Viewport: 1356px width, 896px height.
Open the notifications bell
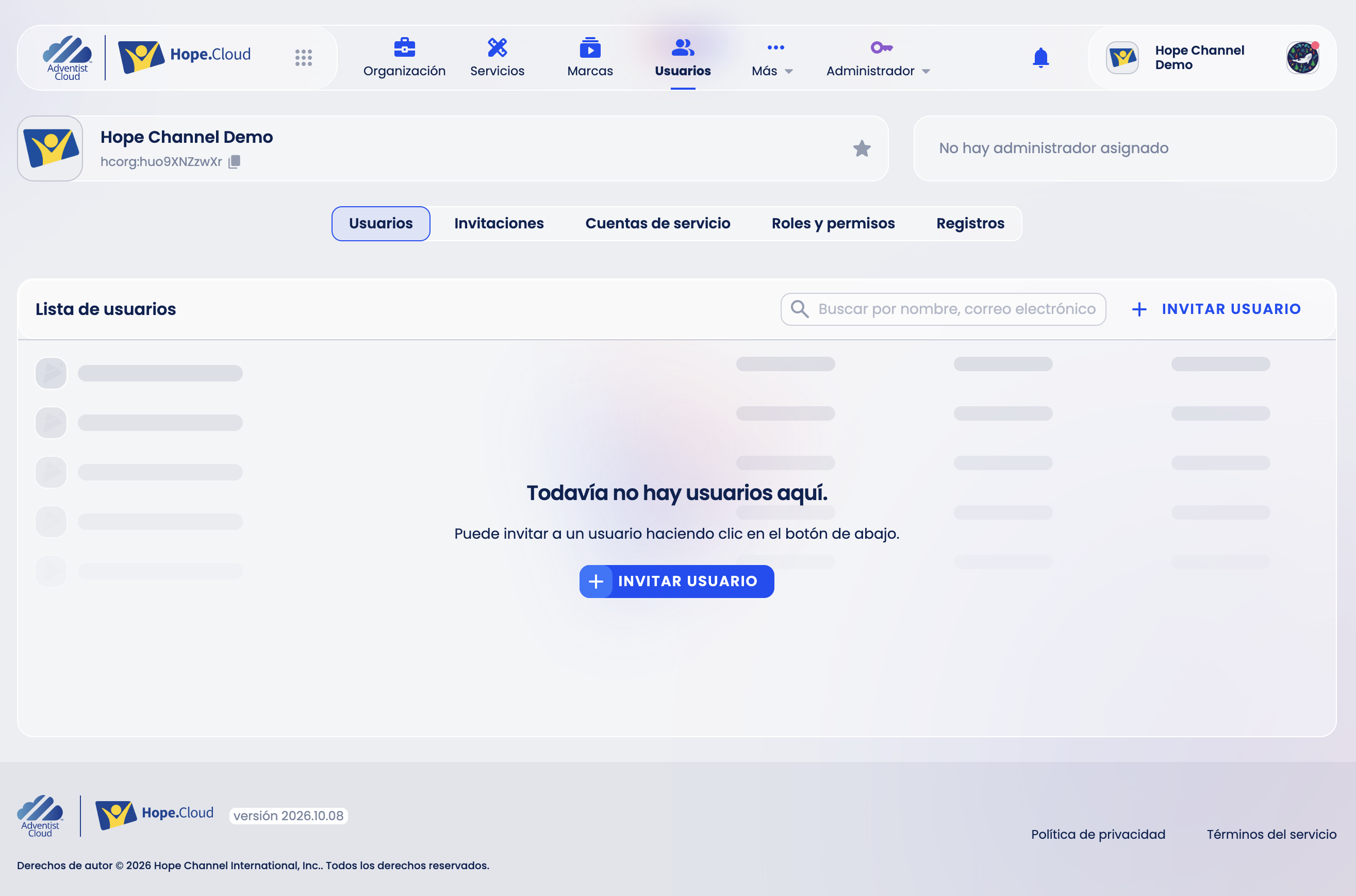(x=1040, y=58)
